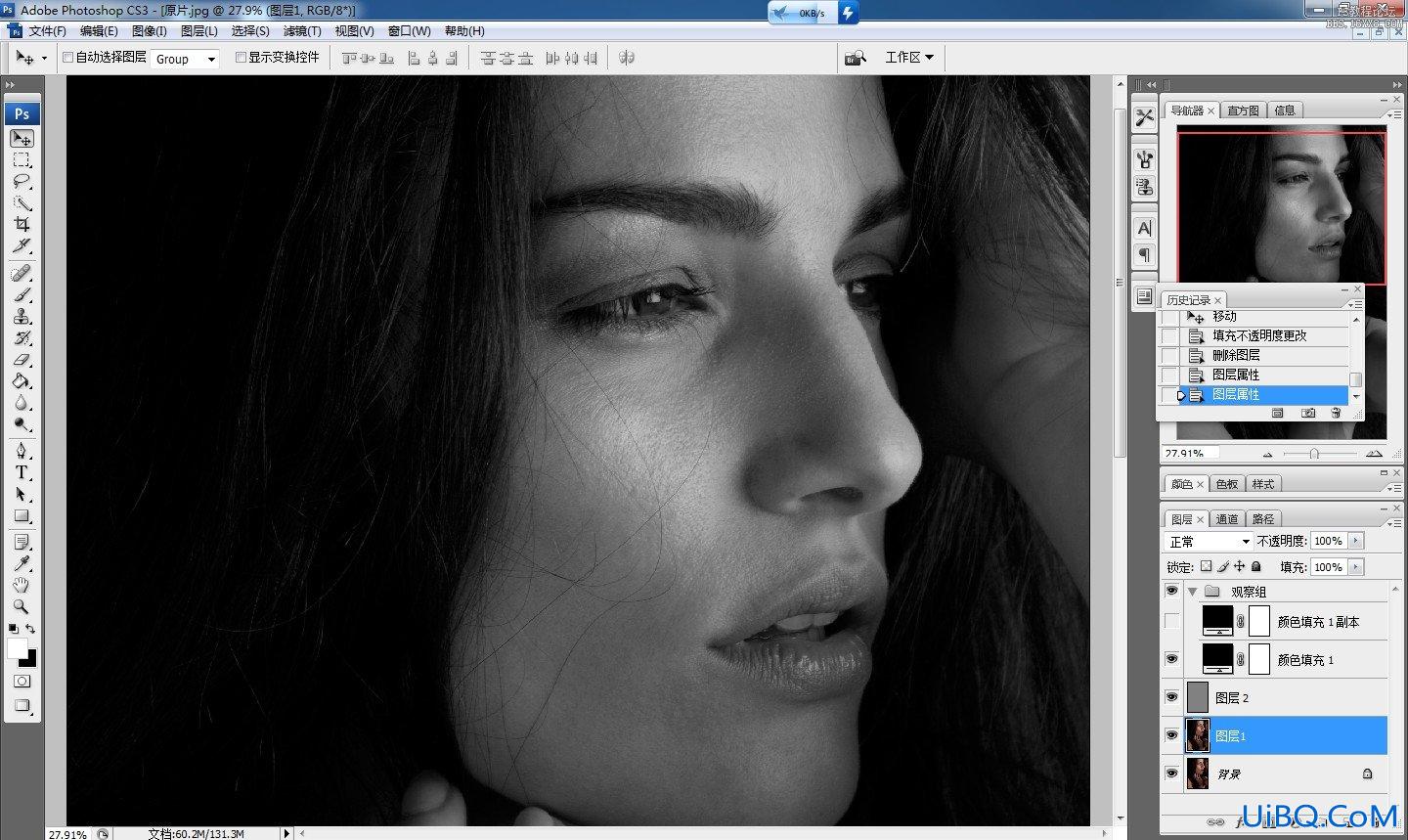
Task: Open Group auto-select dropdown
Action: [186, 59]
